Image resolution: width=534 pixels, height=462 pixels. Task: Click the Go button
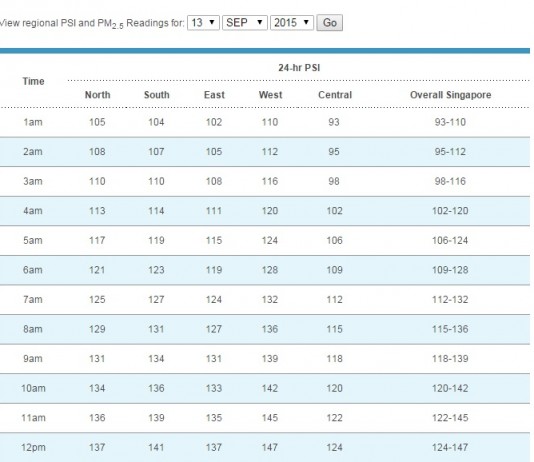point(329,23)
